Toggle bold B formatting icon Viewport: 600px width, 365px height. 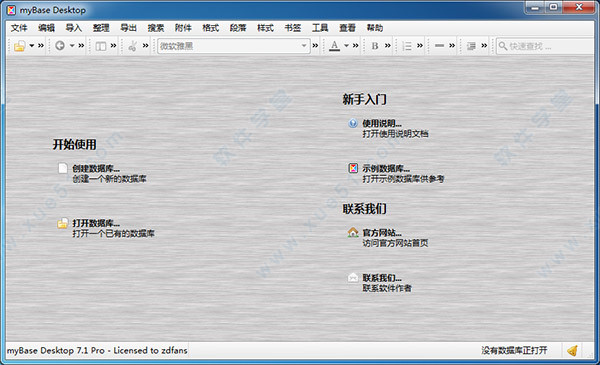375,46
